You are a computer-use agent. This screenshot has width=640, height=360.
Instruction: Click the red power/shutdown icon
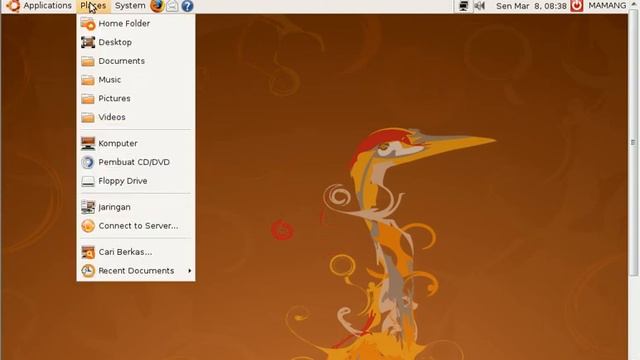pos(576,6)
